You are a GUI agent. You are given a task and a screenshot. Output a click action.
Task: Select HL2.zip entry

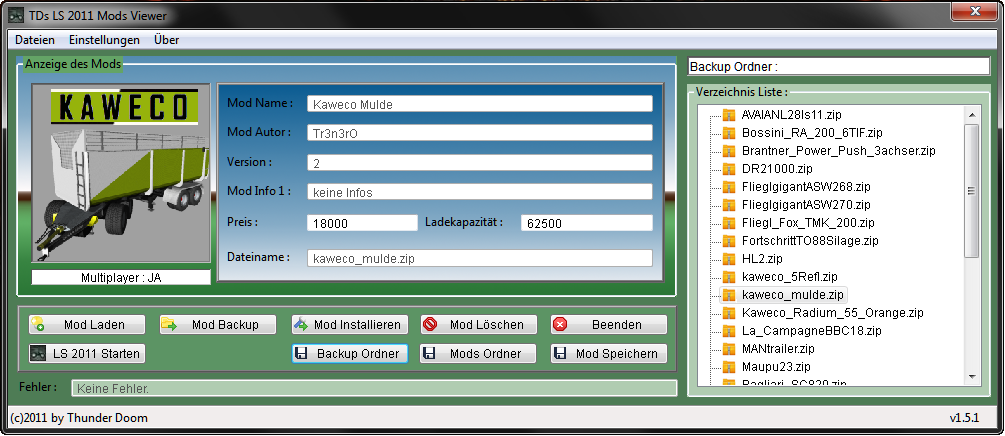762,258
